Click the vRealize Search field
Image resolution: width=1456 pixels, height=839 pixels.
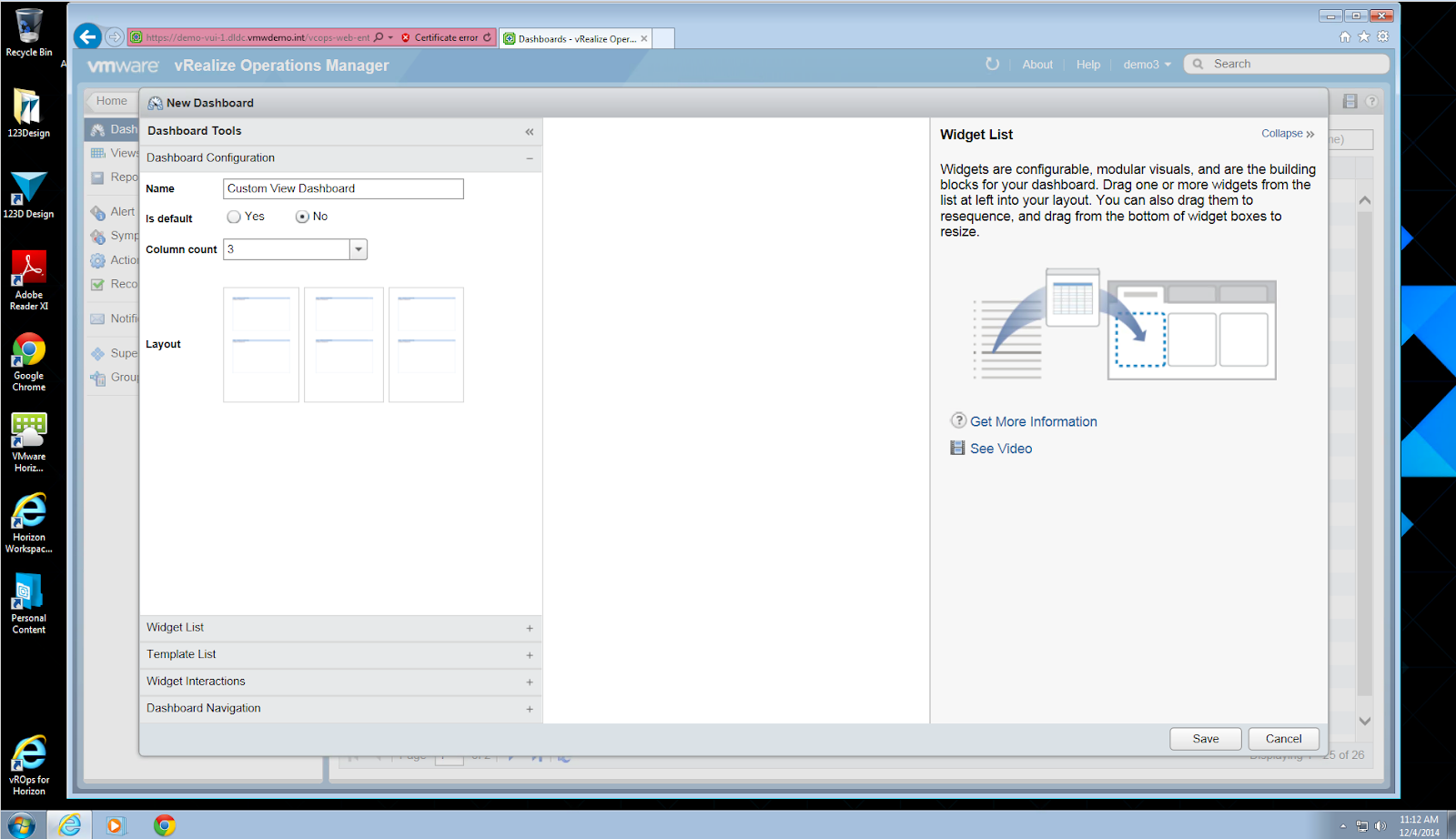click(x=1287, y=64)
